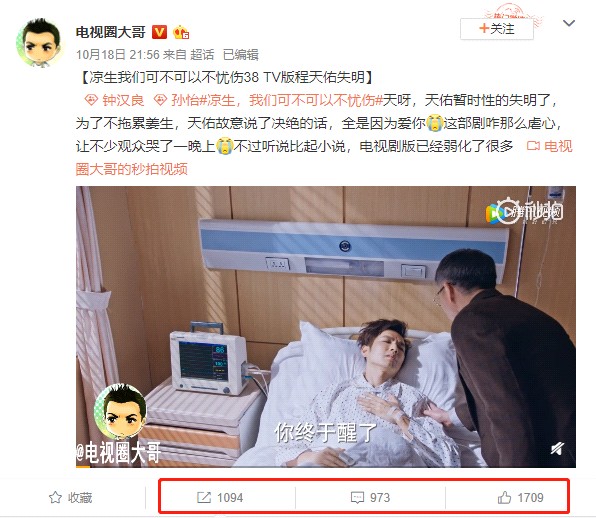Click the orange V verified badge
This screenshot has height=518, width=596.
click(159, 32)
